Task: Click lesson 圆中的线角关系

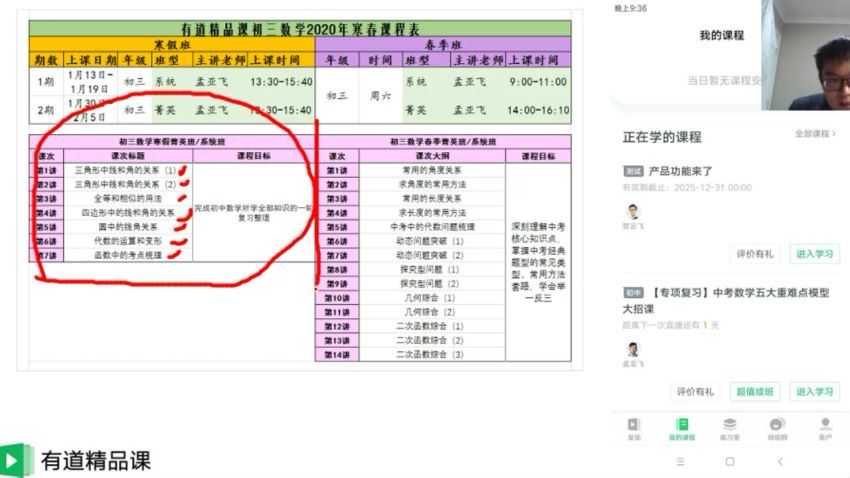Action: pos(128,227)
